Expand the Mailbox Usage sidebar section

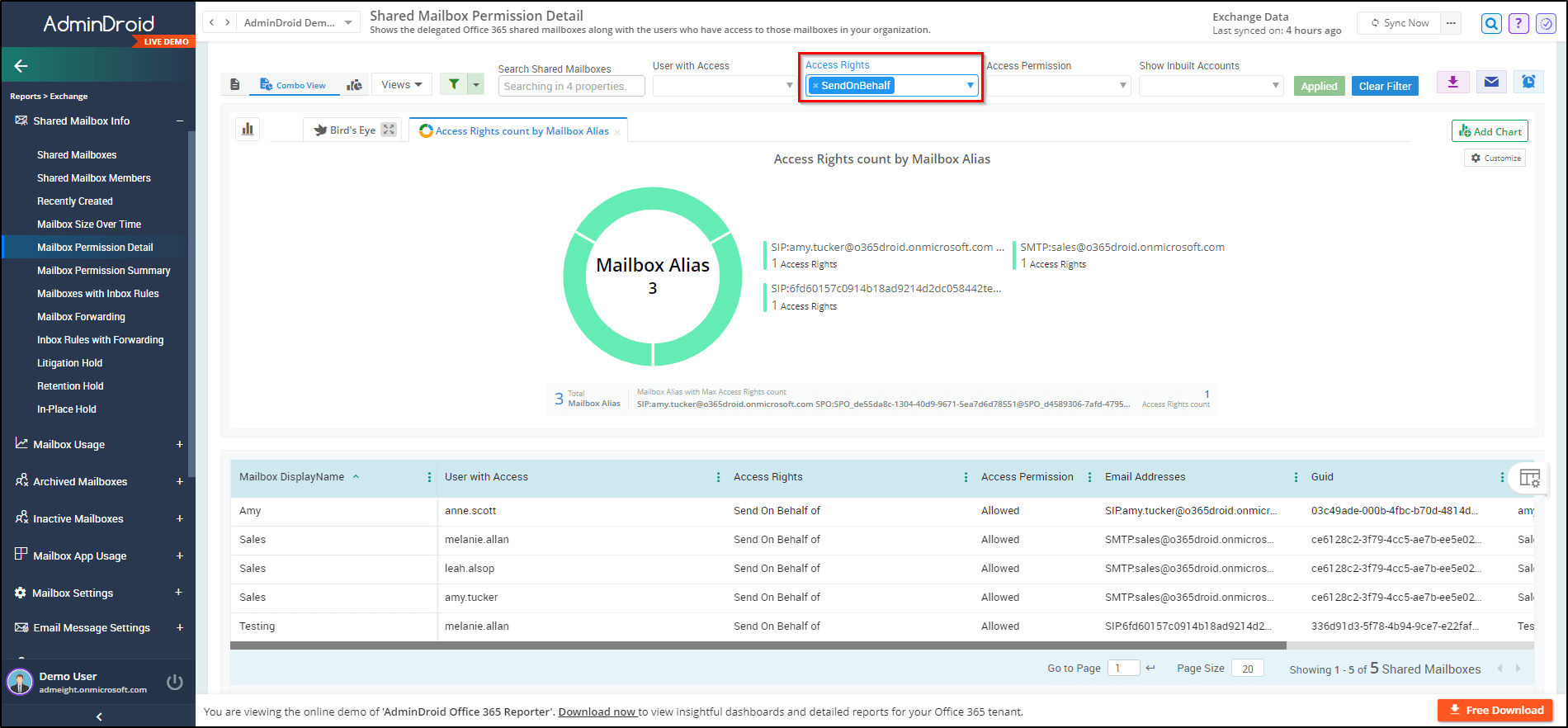tap(179, 444)
